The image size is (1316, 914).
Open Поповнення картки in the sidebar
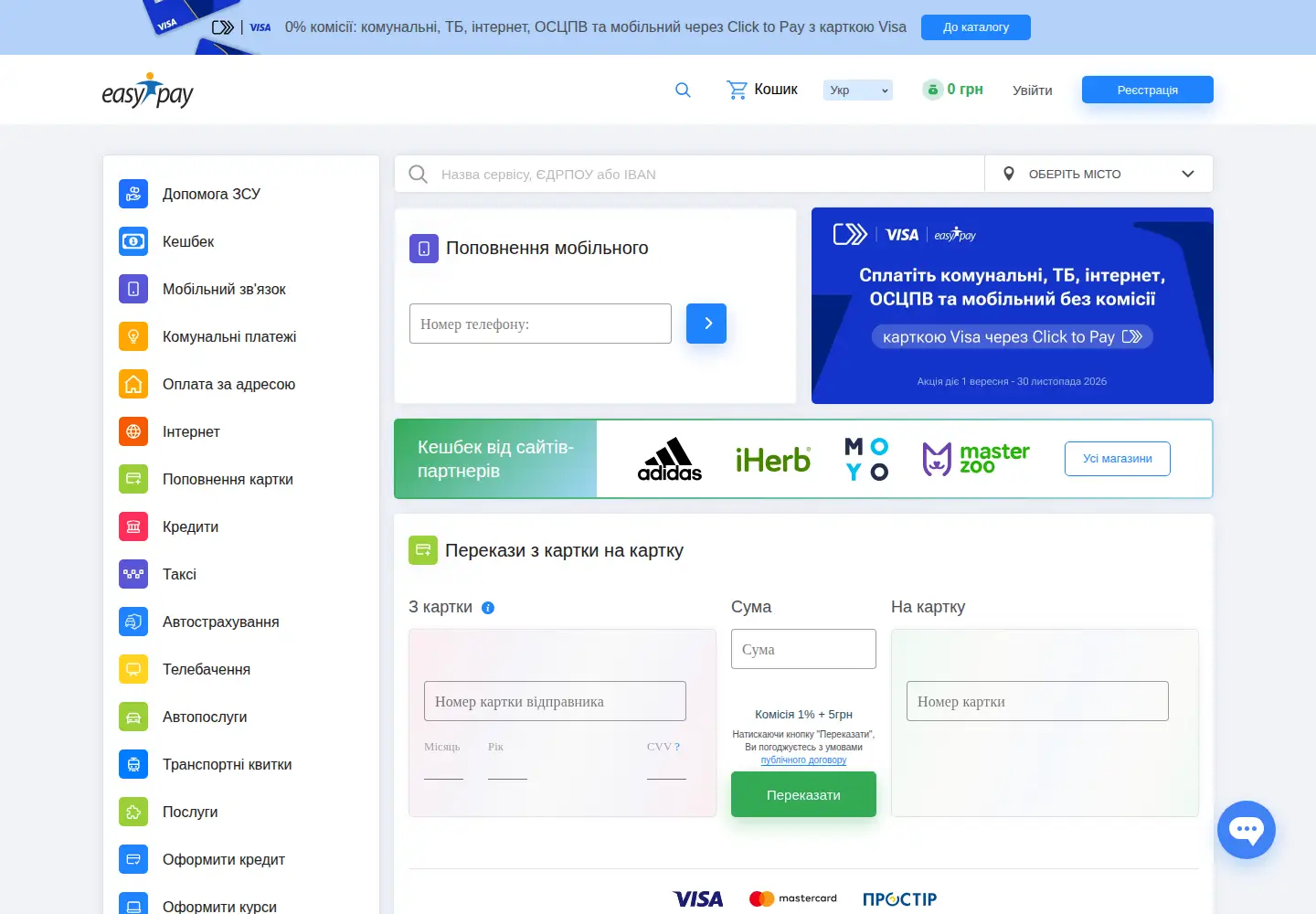coord(228,479)
